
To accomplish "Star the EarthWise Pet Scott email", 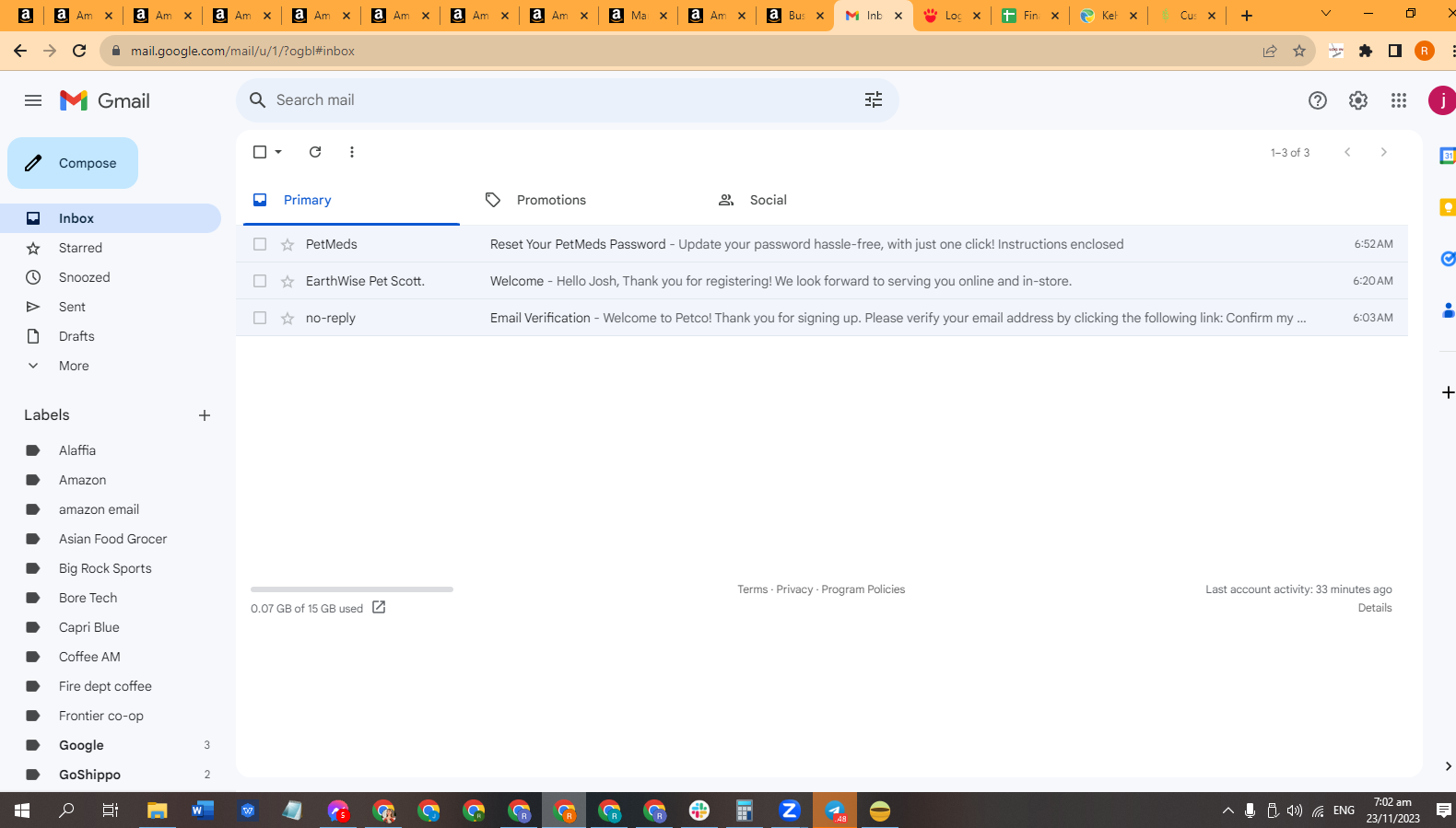I will (x=288, y=281).
